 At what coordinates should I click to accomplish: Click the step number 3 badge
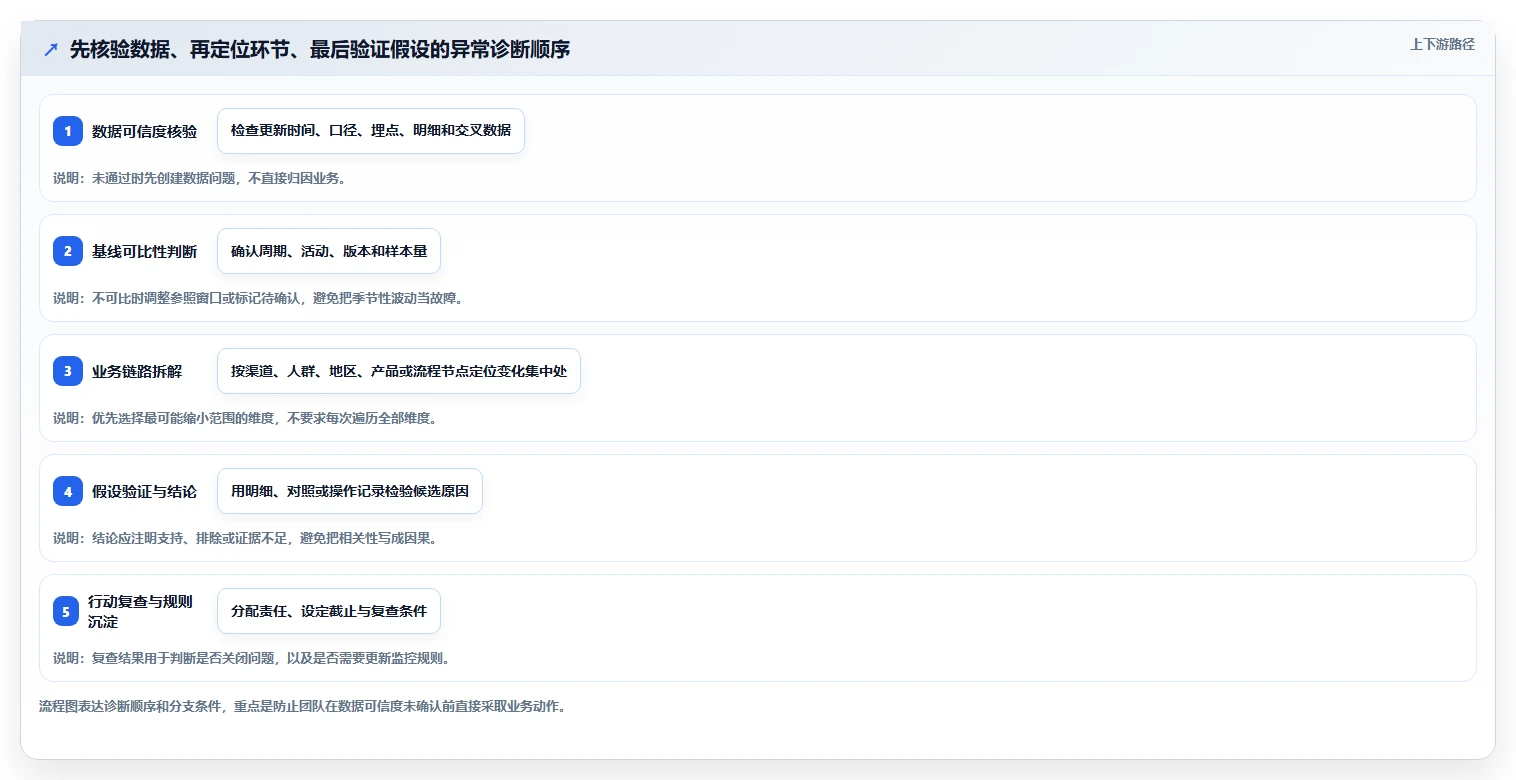(x=68, y=371)
